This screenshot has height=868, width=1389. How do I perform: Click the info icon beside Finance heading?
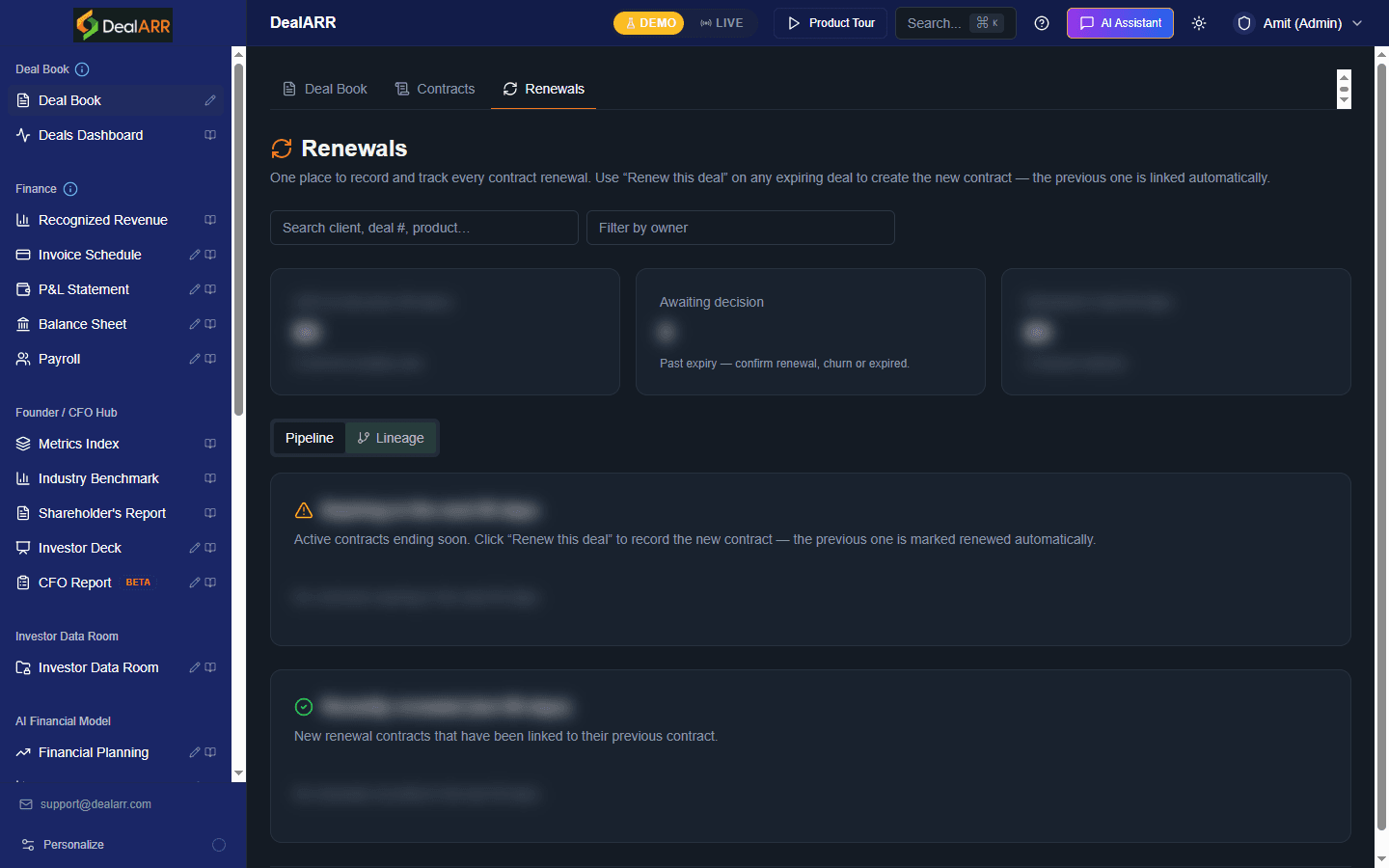tap(70, 189)
